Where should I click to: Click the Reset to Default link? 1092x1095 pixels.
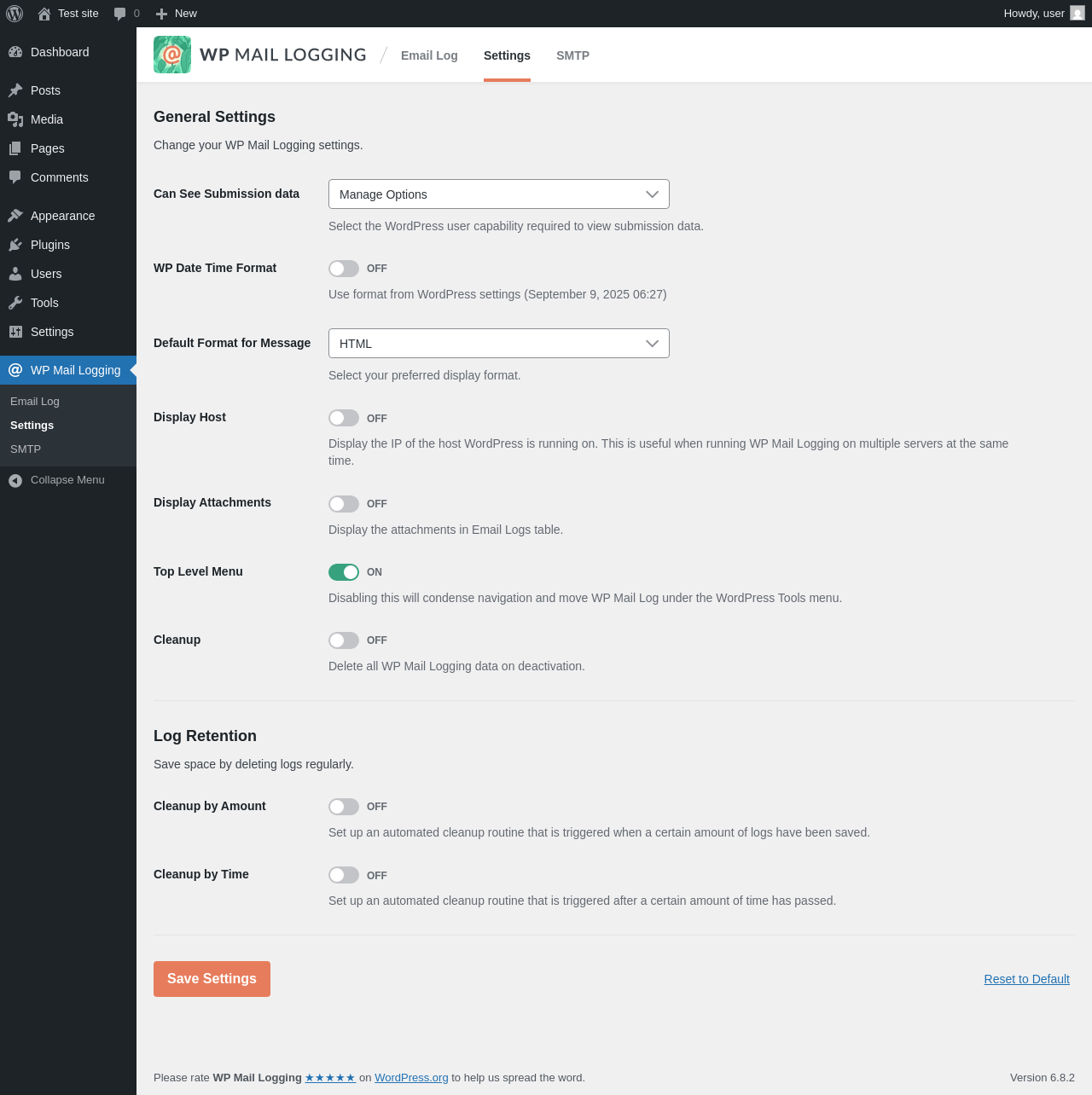point(1026,979)
